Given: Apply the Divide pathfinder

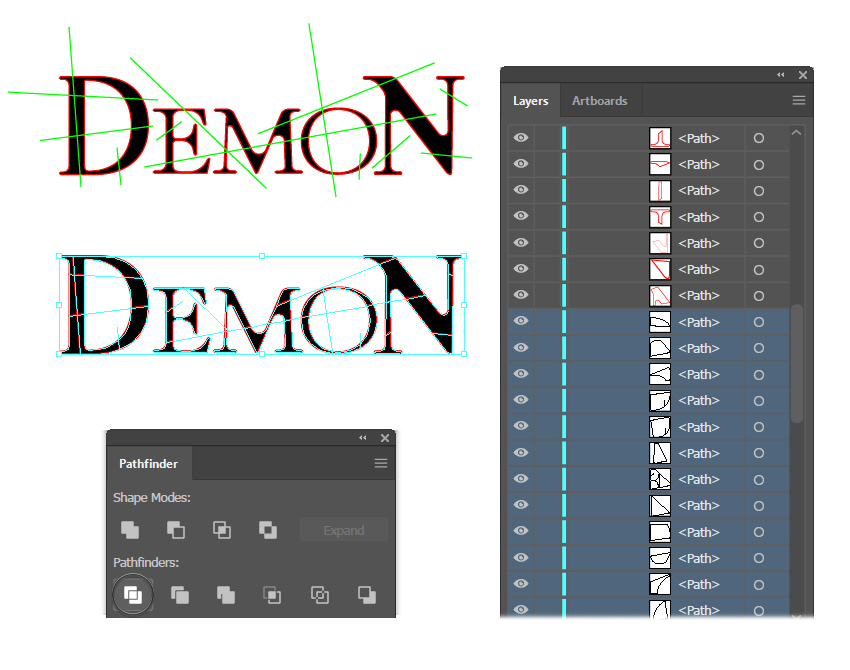Looking at the screenshot, I should point(133,595).
